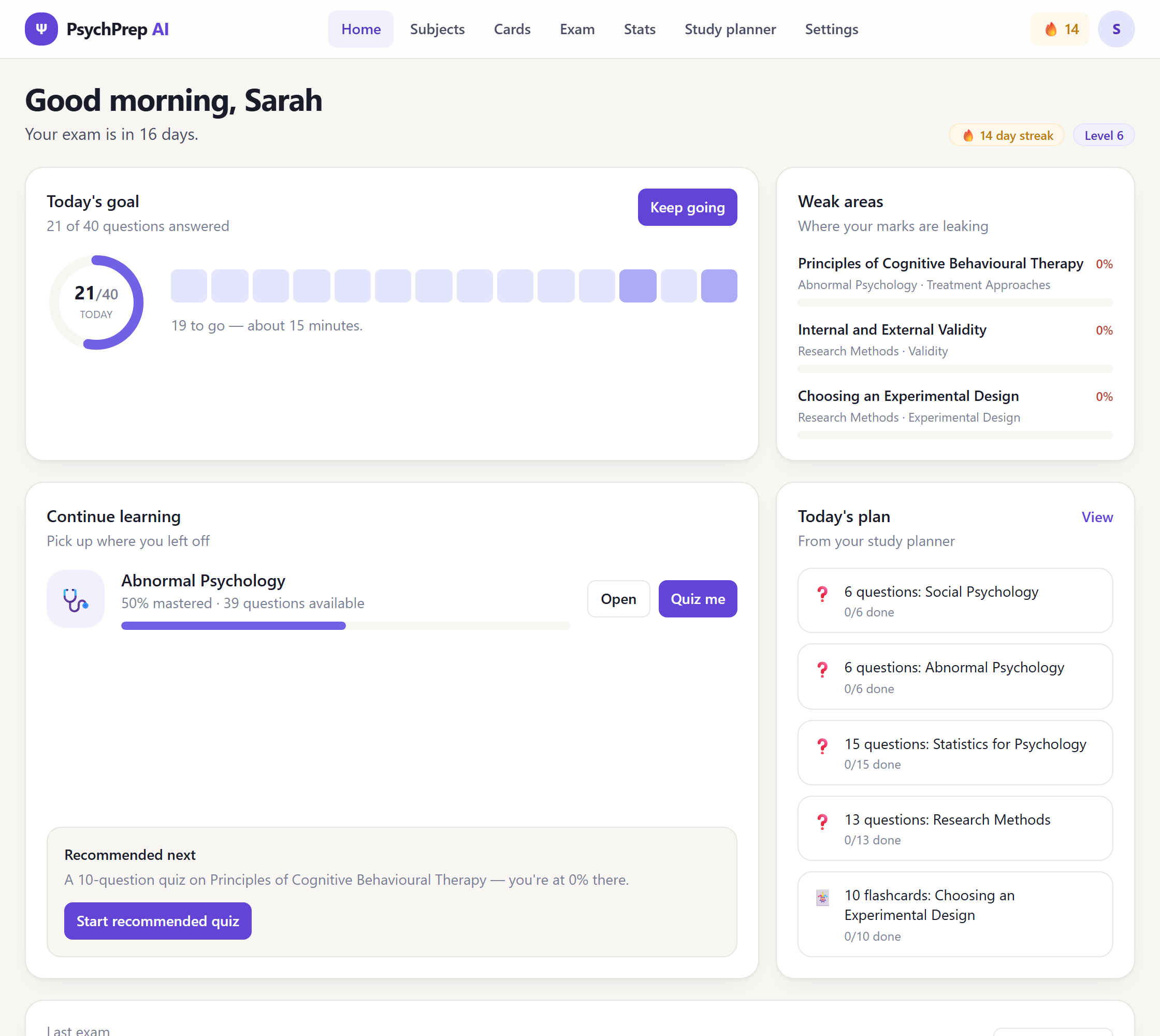
Task: Click the Recommended next heading
Action: click(130, 855)
